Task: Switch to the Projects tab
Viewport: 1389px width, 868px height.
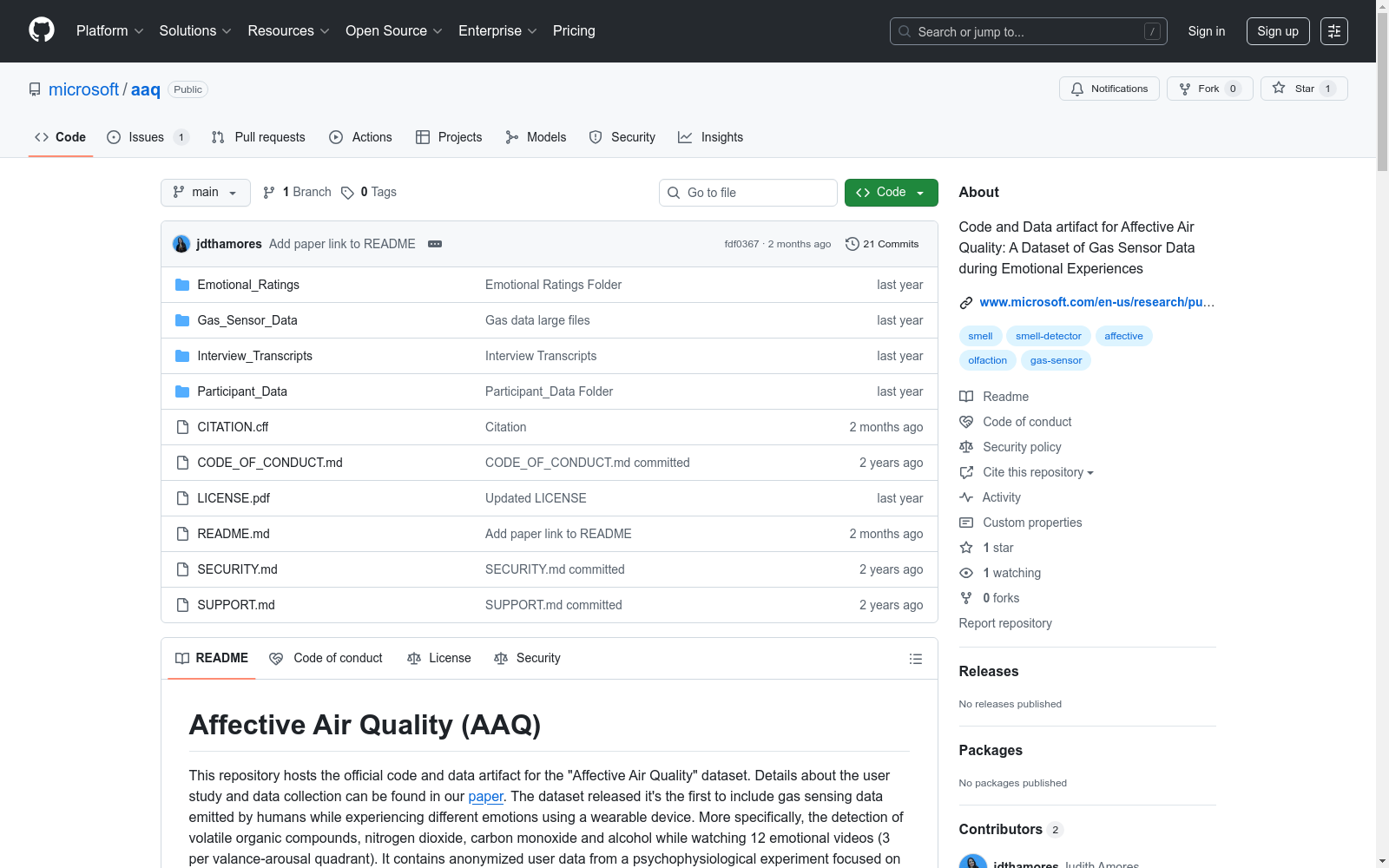Action: pyautogui.click(x=449, y=137)
